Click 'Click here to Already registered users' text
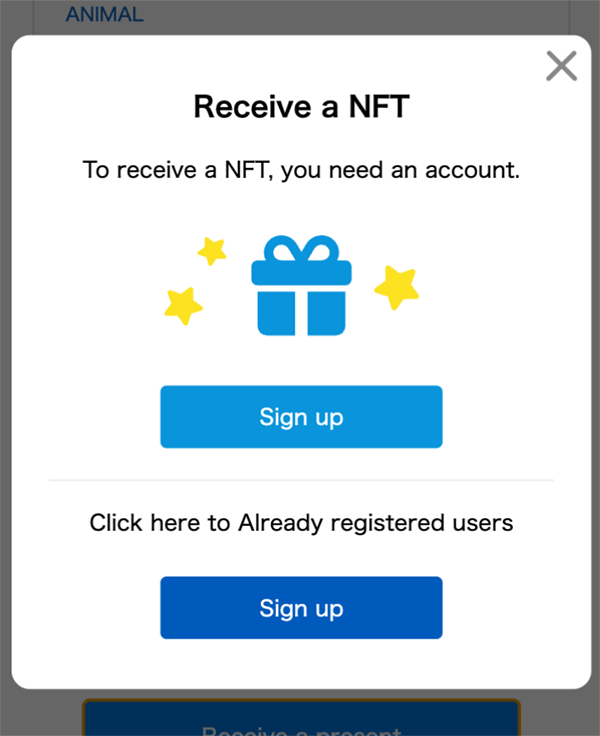Screen dimensions: 600x736 301,523
